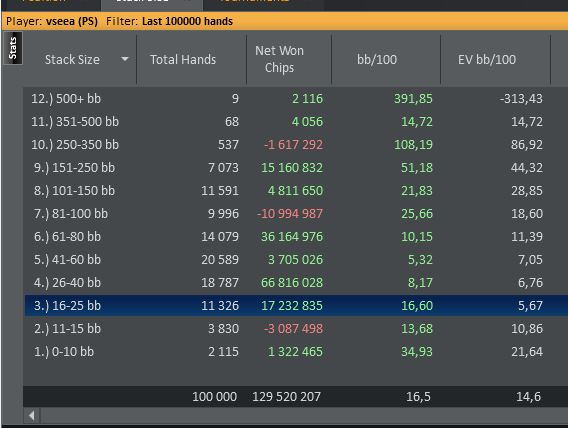Select the 12.) 500+ bb row

pyautogui.click(x=296, y=98)
